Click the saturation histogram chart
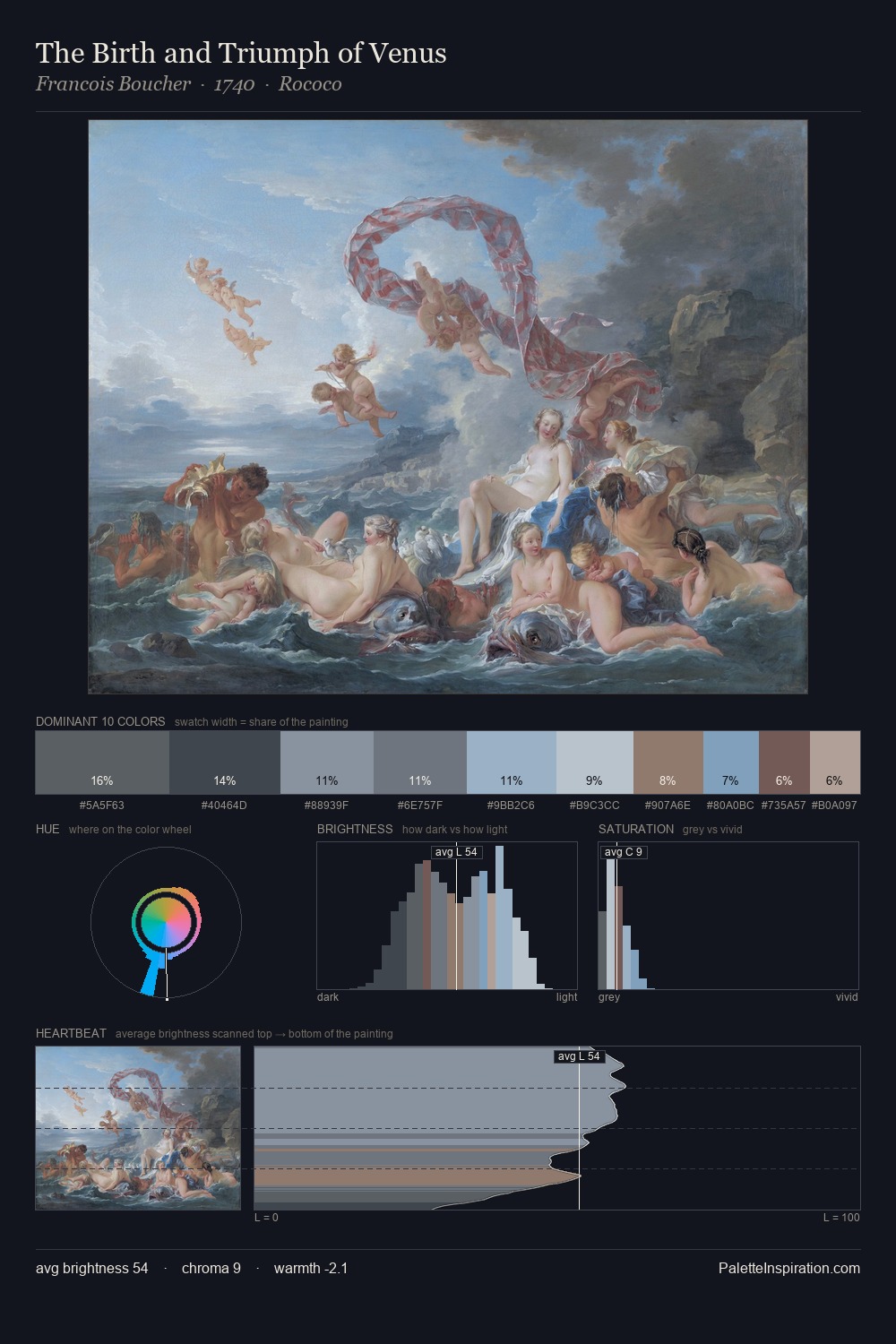896x1344 pixels. pyautogui.click(x=728, y=916)
